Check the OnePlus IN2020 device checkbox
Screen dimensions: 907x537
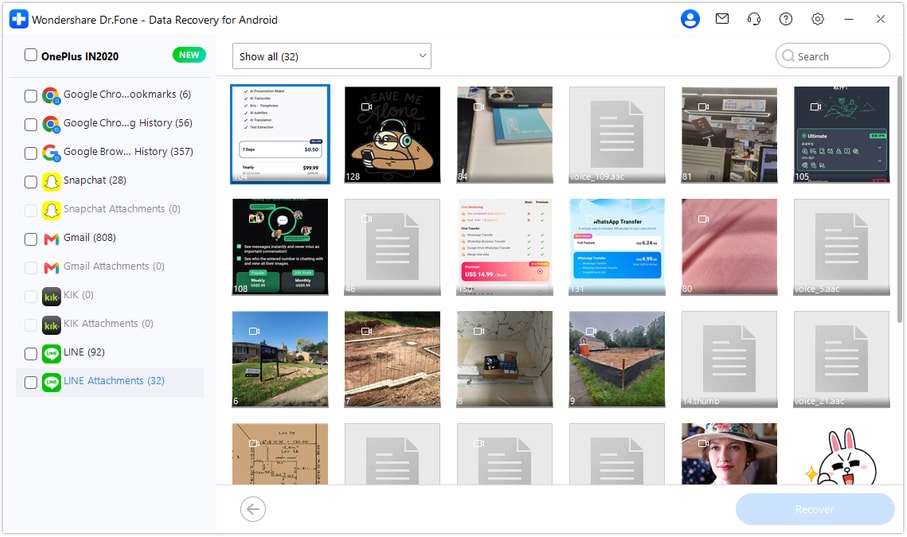point(31,55)
